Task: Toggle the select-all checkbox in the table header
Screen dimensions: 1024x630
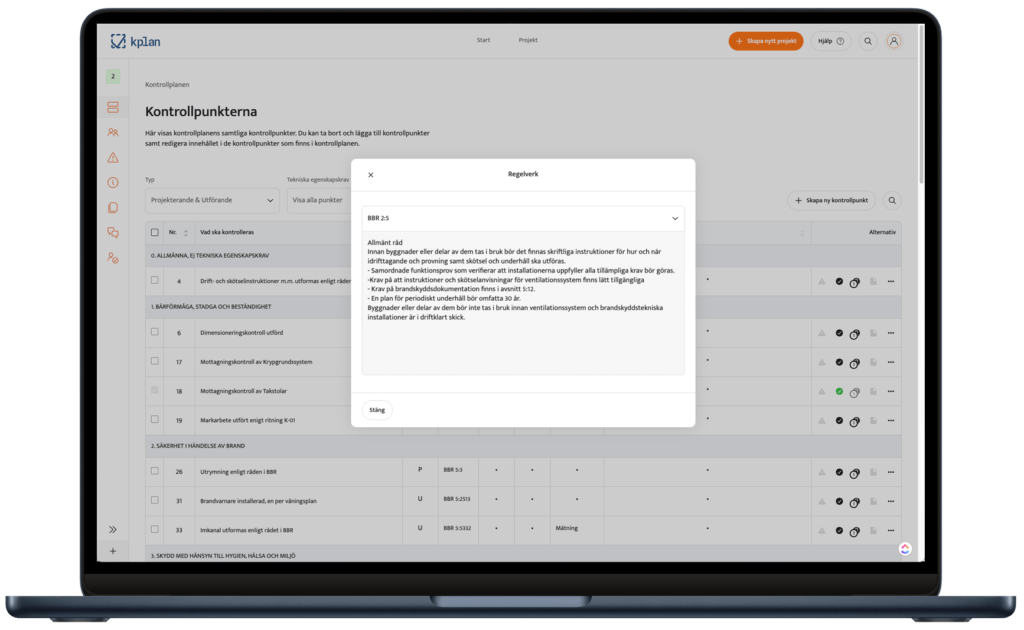Action: [x=154, y=232]
